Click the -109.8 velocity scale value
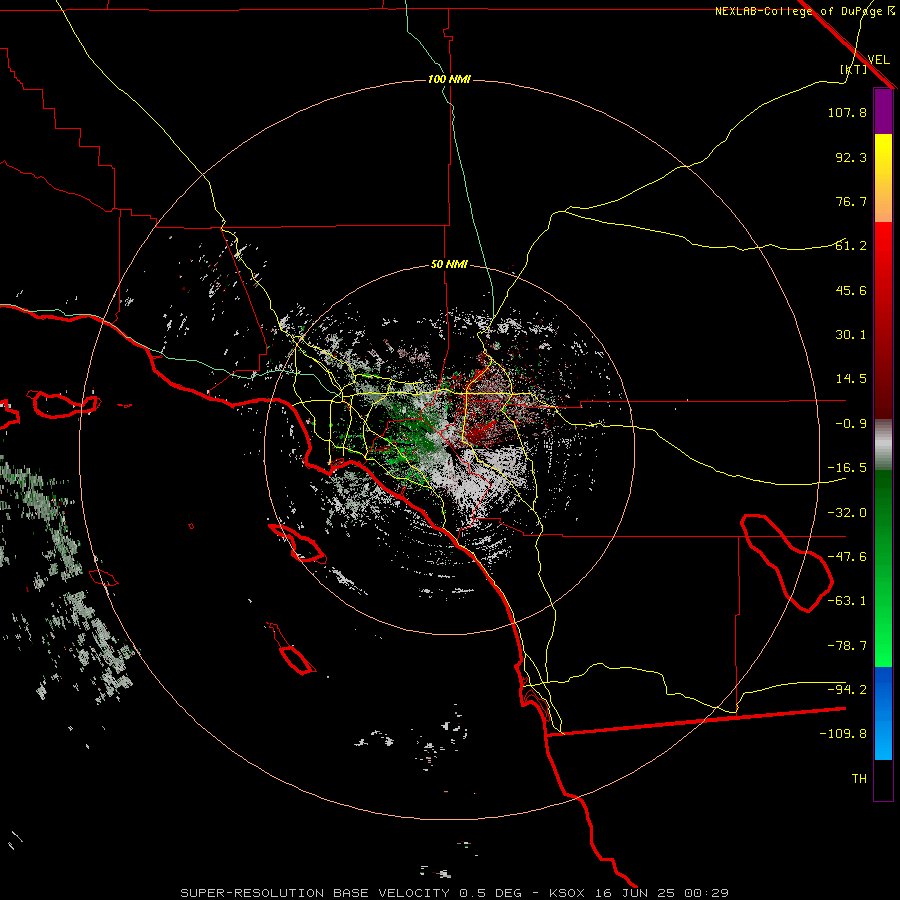This screenshot has height=900, width=900. coord(843,734)
